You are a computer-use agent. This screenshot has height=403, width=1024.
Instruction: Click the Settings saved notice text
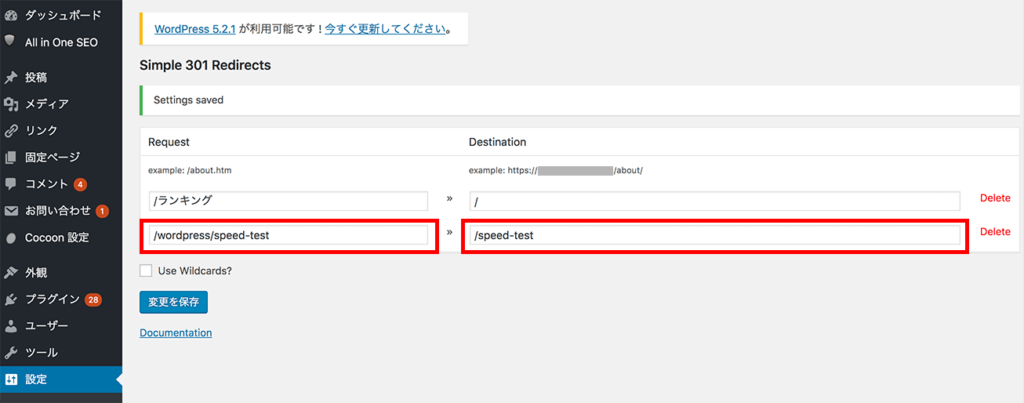click(188, 101)
